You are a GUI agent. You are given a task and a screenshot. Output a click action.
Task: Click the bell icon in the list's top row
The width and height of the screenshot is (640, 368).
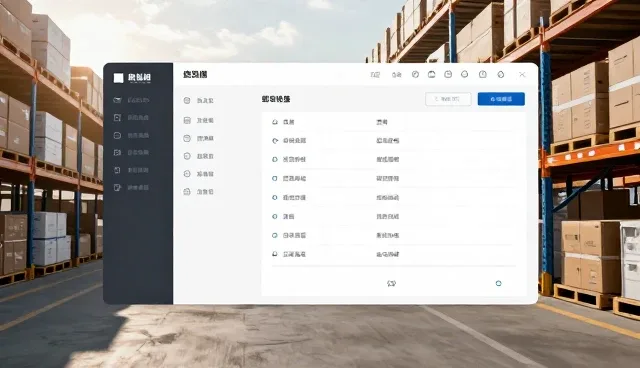click(275, 122)
